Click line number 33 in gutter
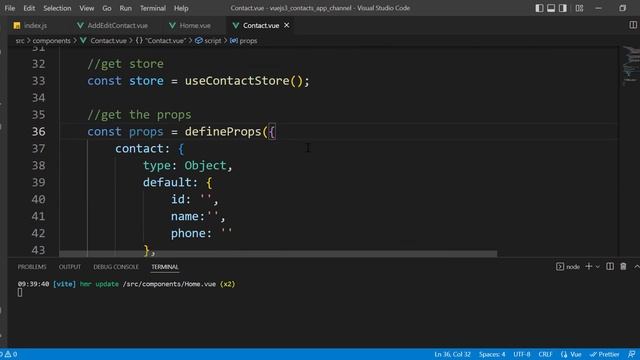Image resolution: width=640 pixels, height=360 pixels. pyautogui.click(x=38, y=81)
